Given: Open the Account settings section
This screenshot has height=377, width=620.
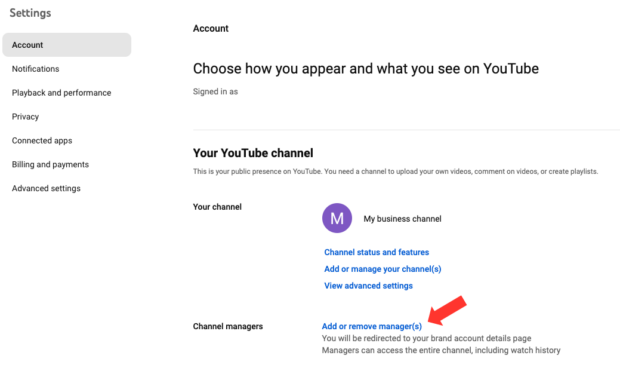Looking at the screenshot, I should tap(67, 45).
